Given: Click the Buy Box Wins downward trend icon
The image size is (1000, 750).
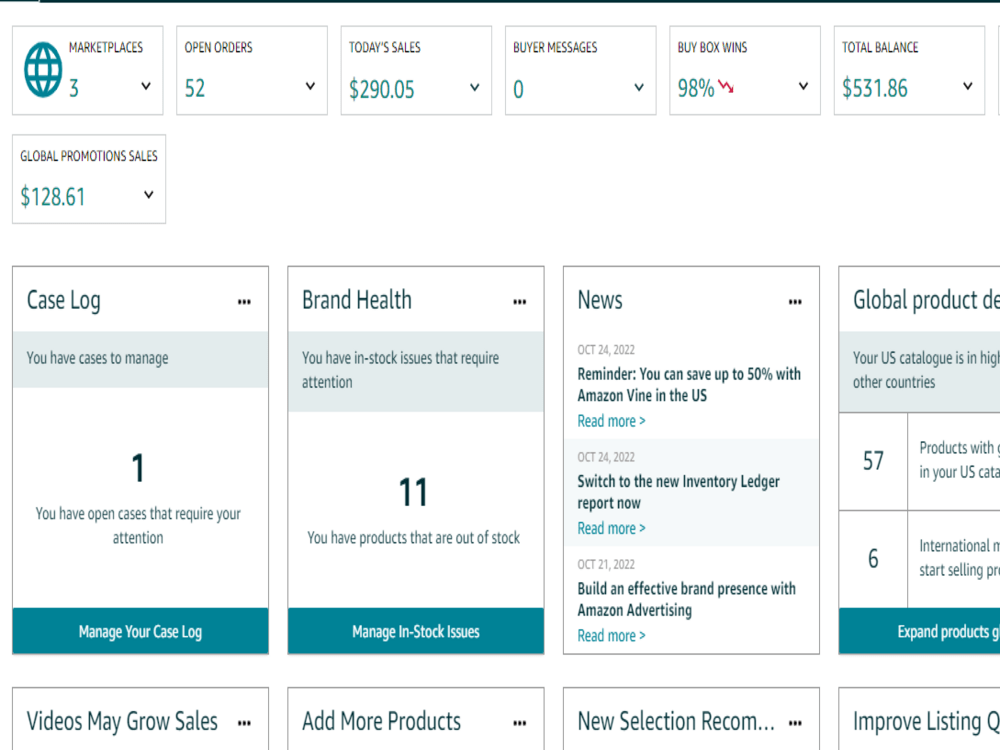Looking at the screenshot, I should [x=726, y=86].
